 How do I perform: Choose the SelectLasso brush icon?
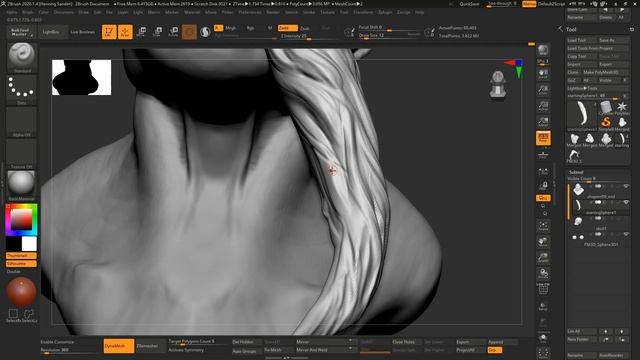[29, 315]
